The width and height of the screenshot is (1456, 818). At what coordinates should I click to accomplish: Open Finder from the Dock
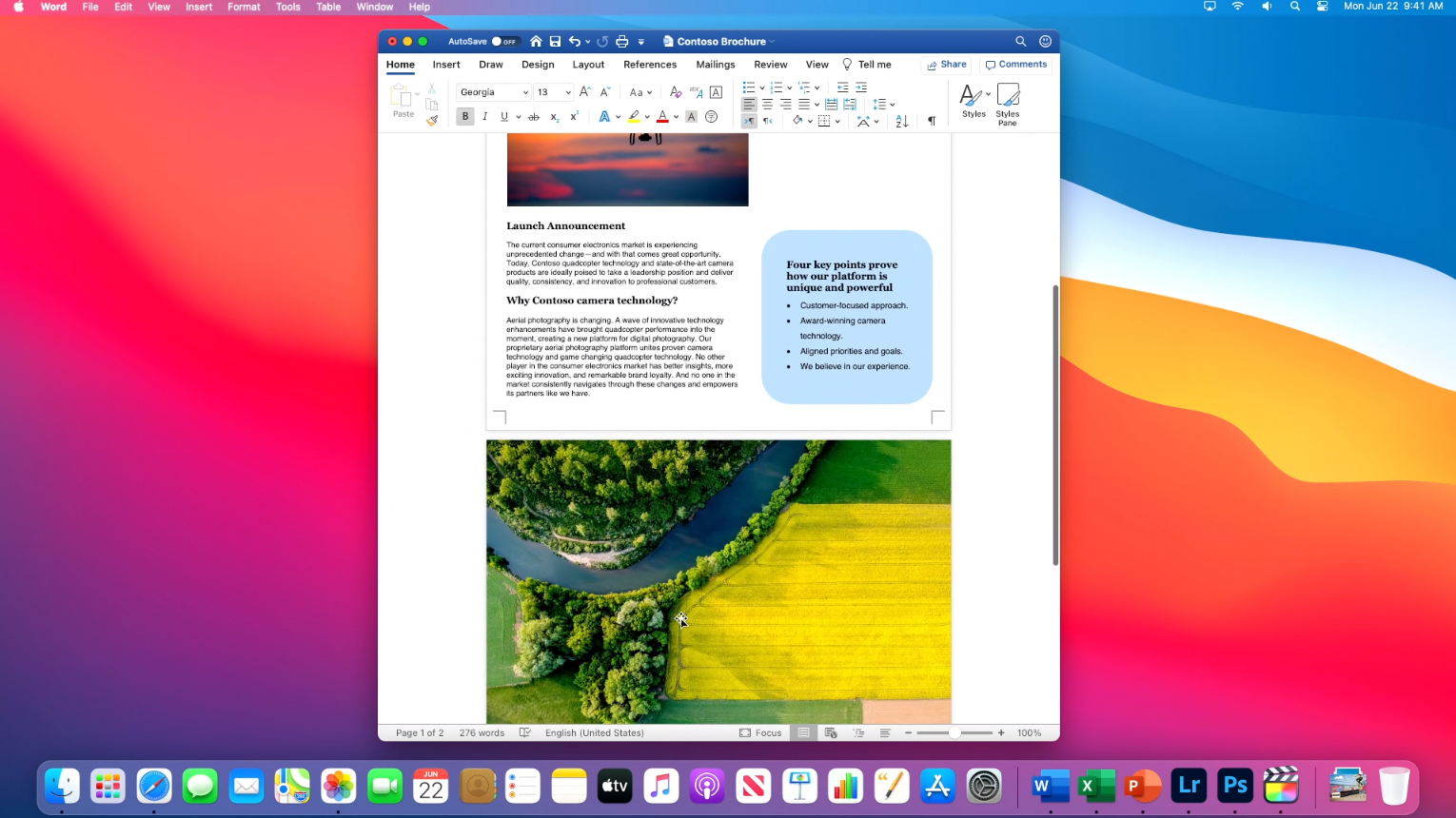[63, 787]
